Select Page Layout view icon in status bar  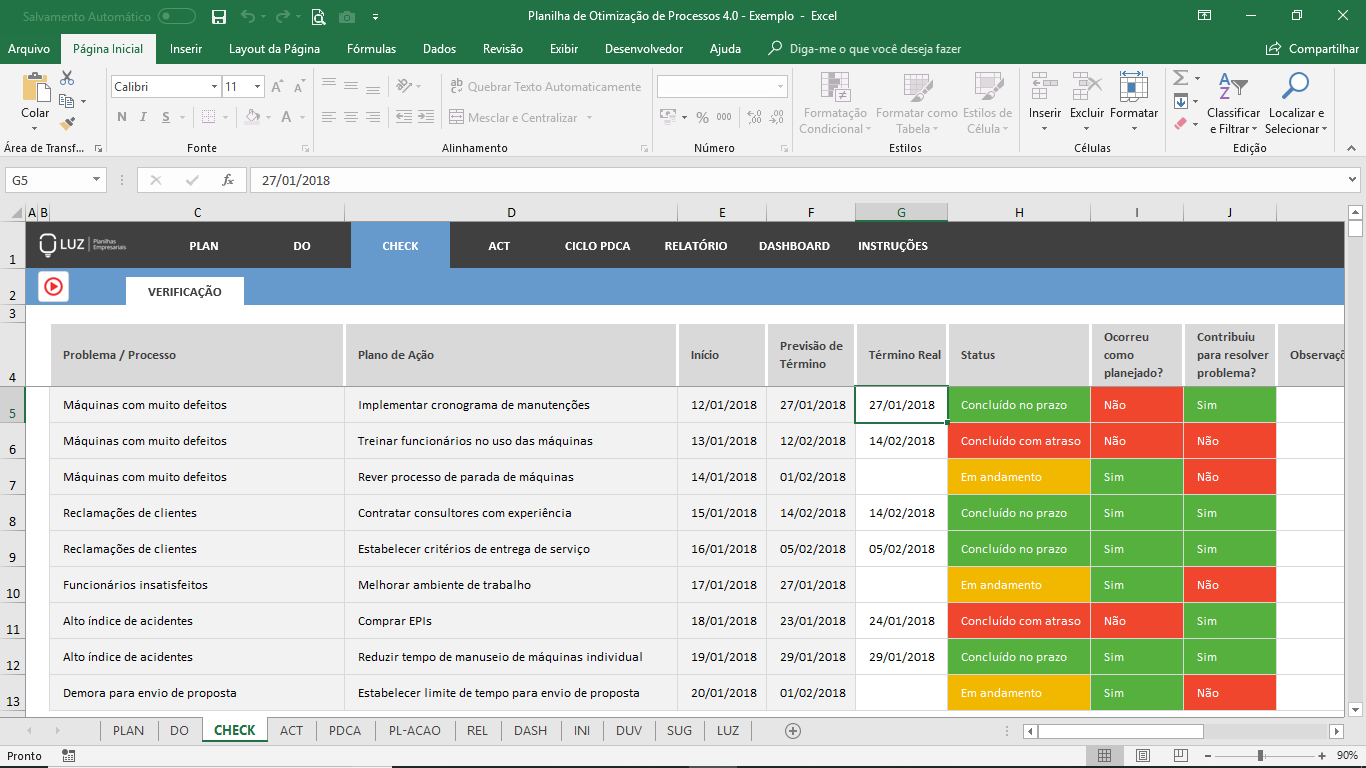1141,756
